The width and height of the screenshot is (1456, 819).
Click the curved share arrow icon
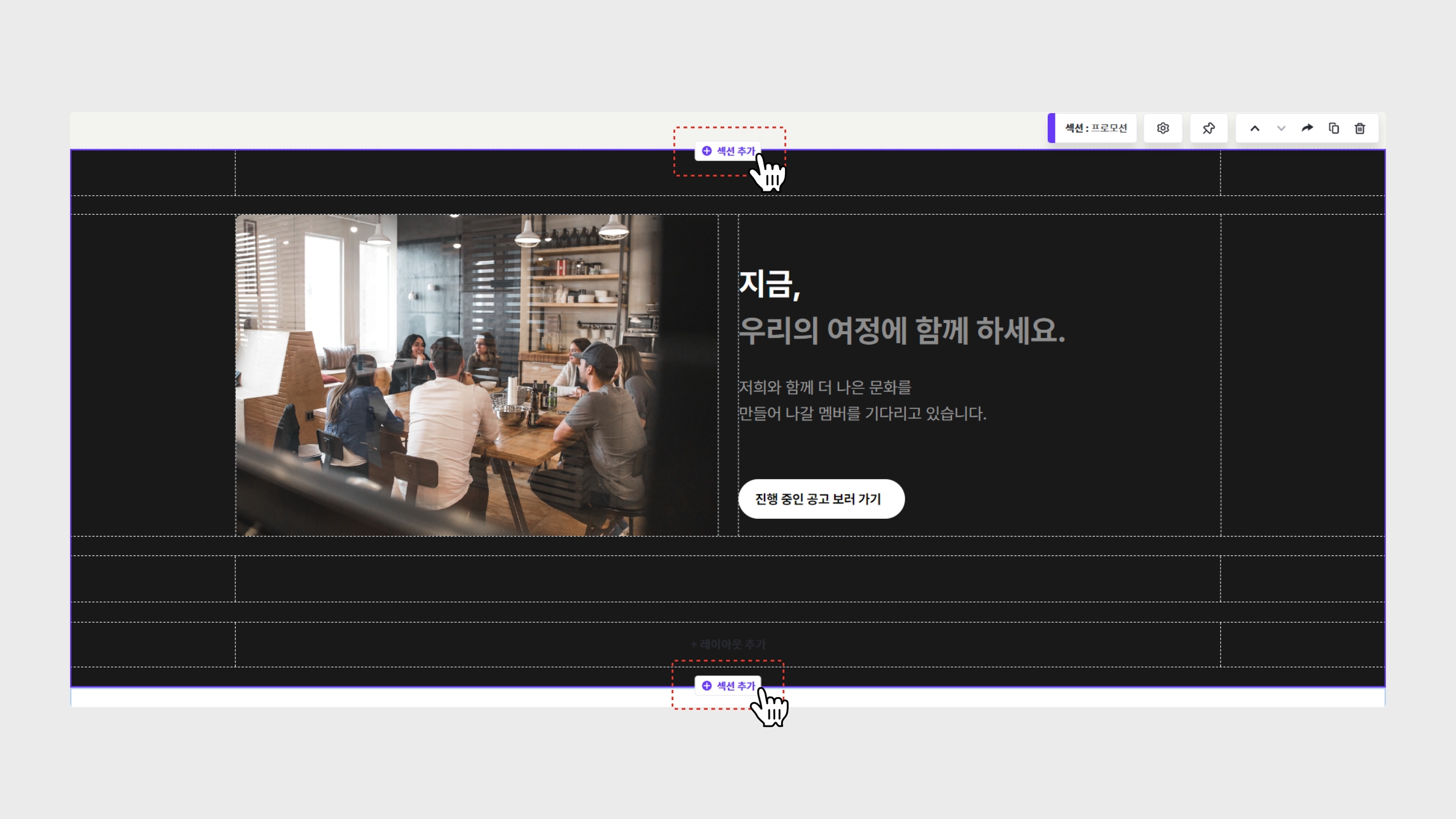click(1307, 128)
